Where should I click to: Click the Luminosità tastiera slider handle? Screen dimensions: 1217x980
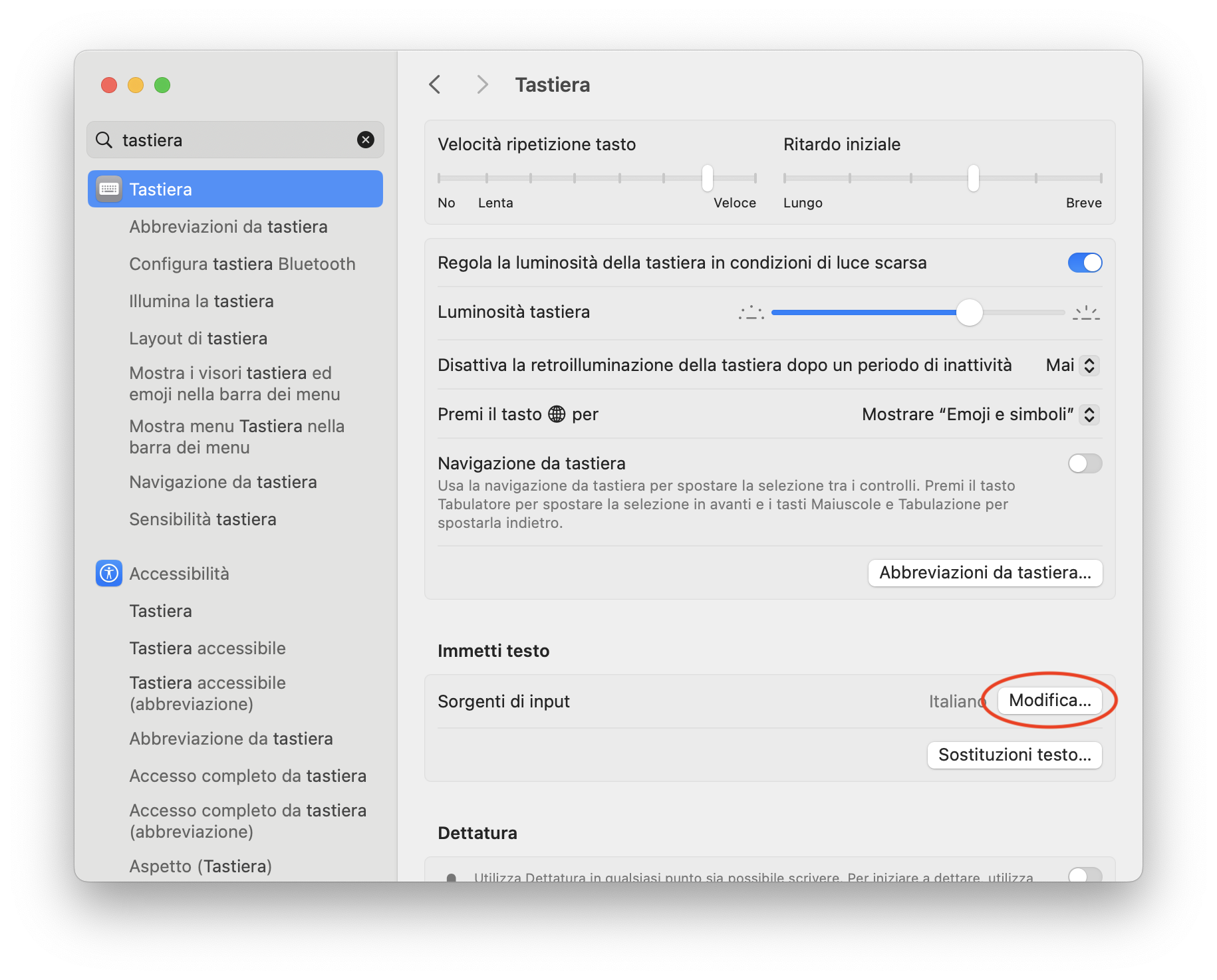[969, 312]
